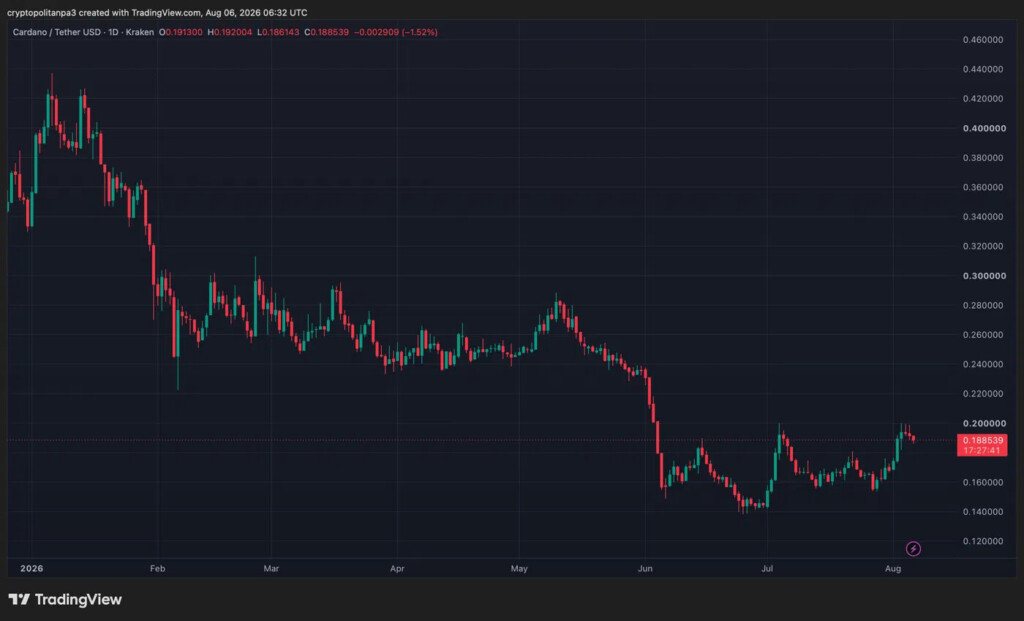Click the 0.280000 price axis label
1024x621 pixels.
pyautogui.click(x=983, y=305)
